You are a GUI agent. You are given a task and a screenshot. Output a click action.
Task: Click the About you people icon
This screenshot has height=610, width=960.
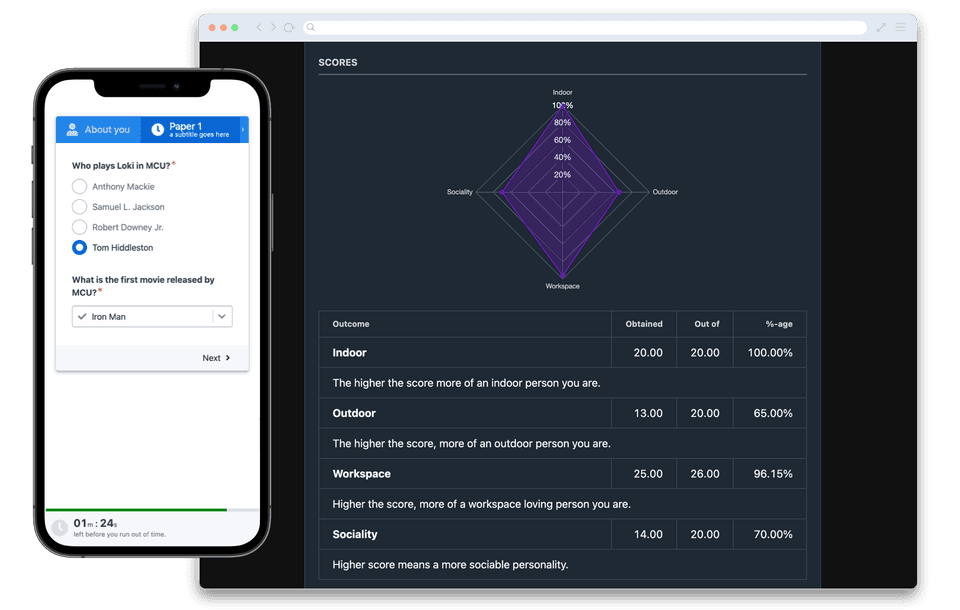click(x=72, y=129)
